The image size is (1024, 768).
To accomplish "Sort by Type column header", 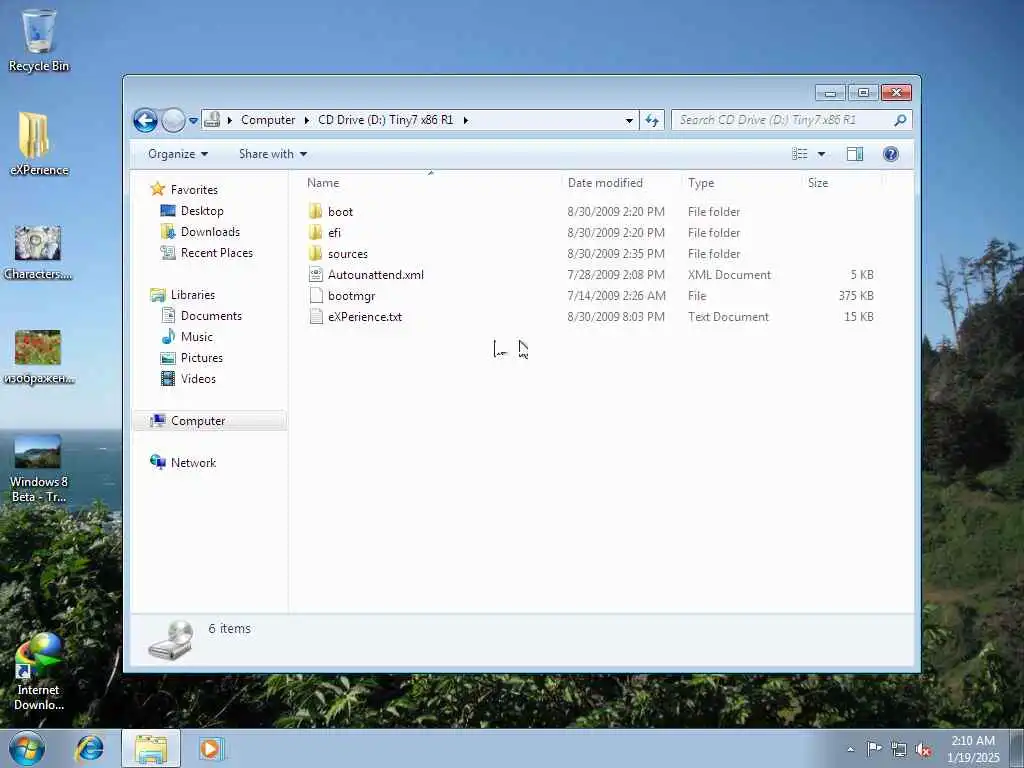I will click(x=701, y=183).
